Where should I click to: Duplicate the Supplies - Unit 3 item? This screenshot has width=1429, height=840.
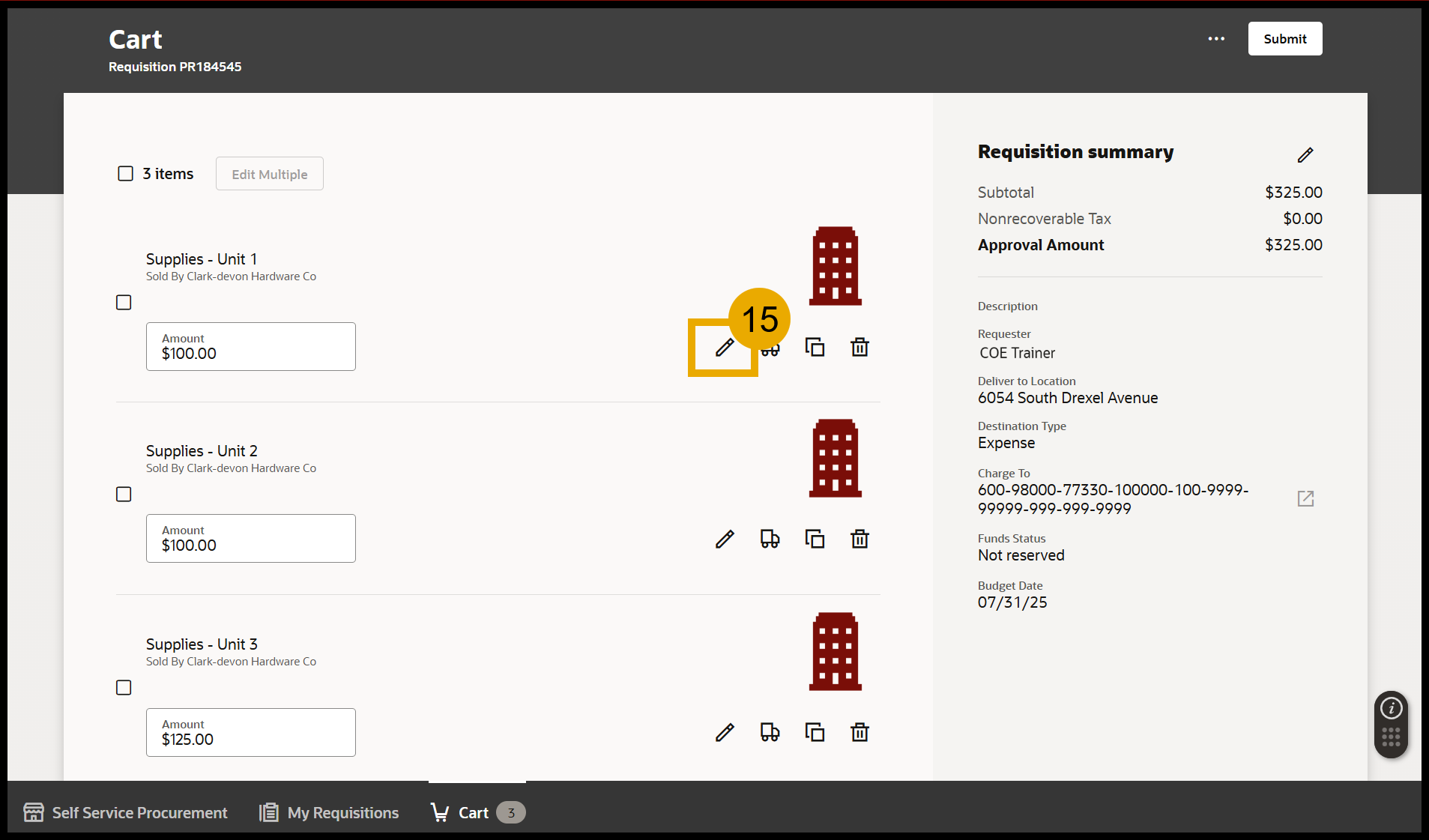coord(815,733)
